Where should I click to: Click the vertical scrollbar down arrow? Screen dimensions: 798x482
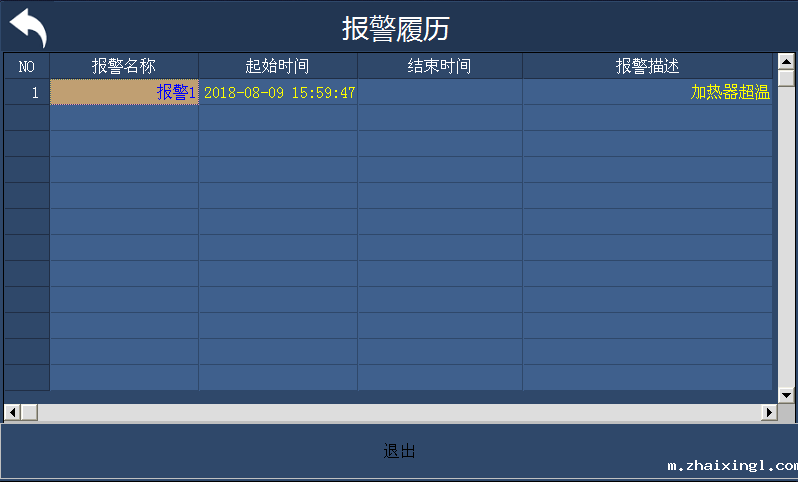(786, 396)
